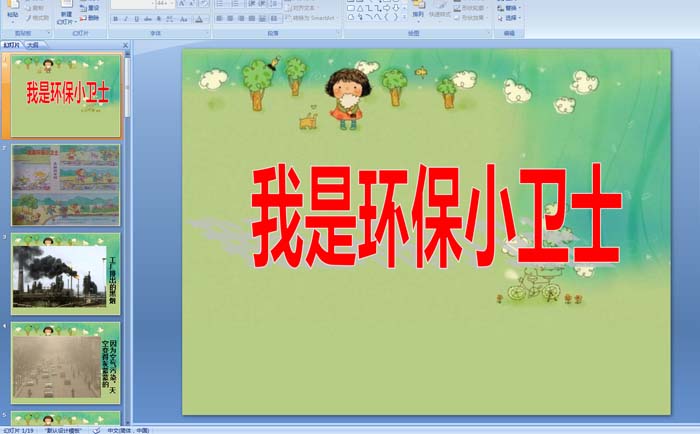Open the Clipboard group dialog launcher
700x434 pixels.
tap(49, 33)
